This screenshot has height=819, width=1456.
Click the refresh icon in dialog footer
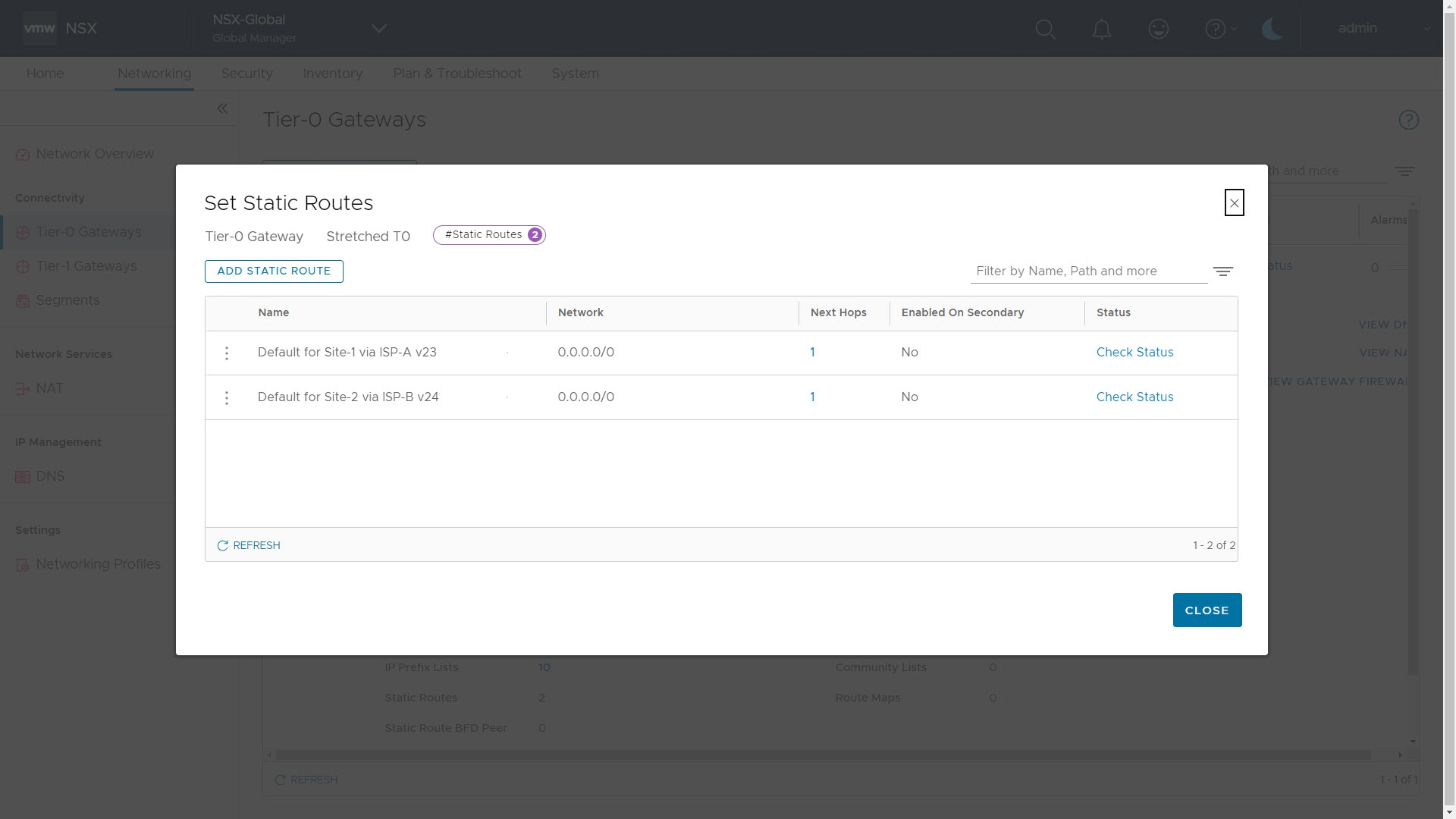222,545
